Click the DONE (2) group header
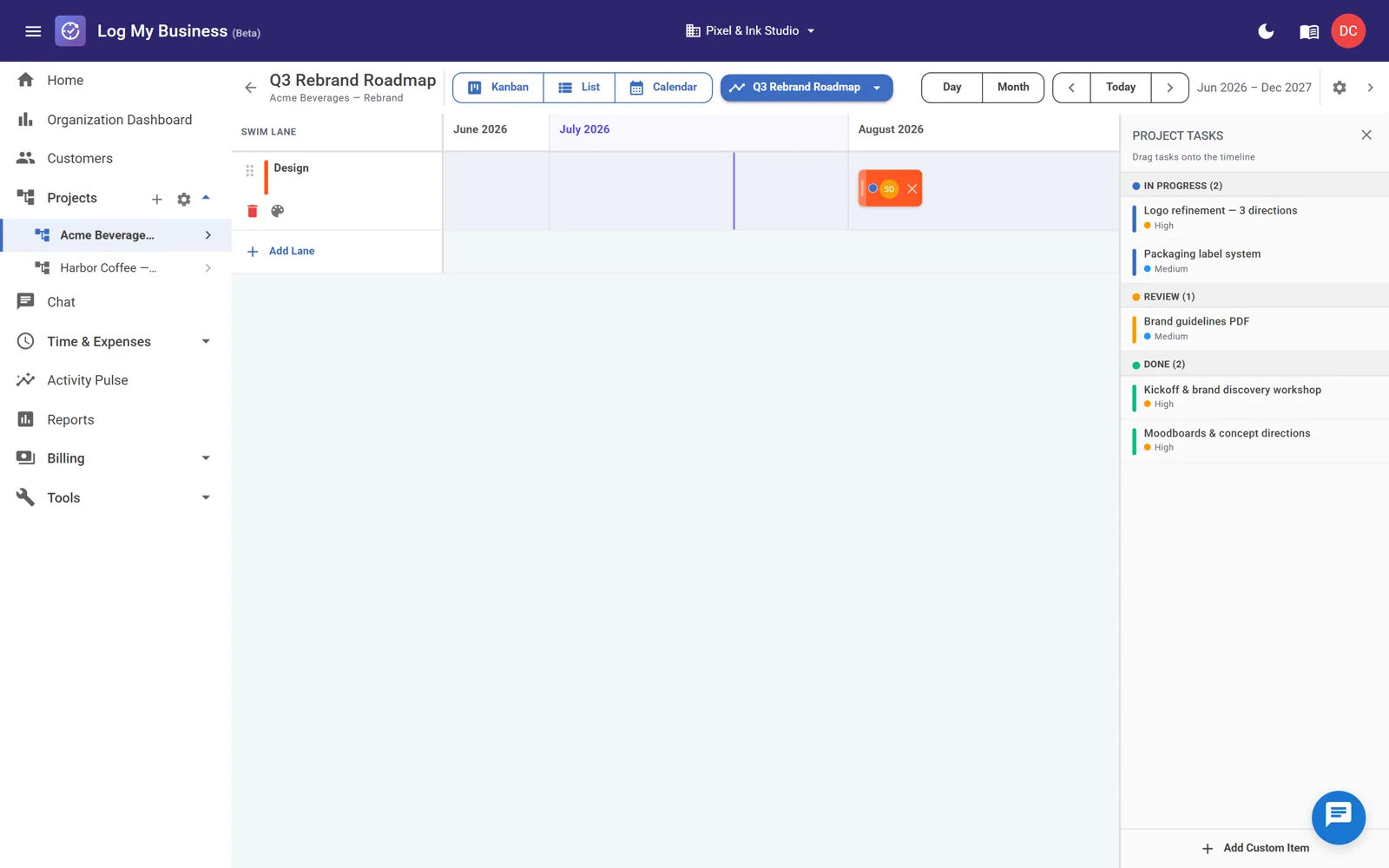 click(1254, 365)
